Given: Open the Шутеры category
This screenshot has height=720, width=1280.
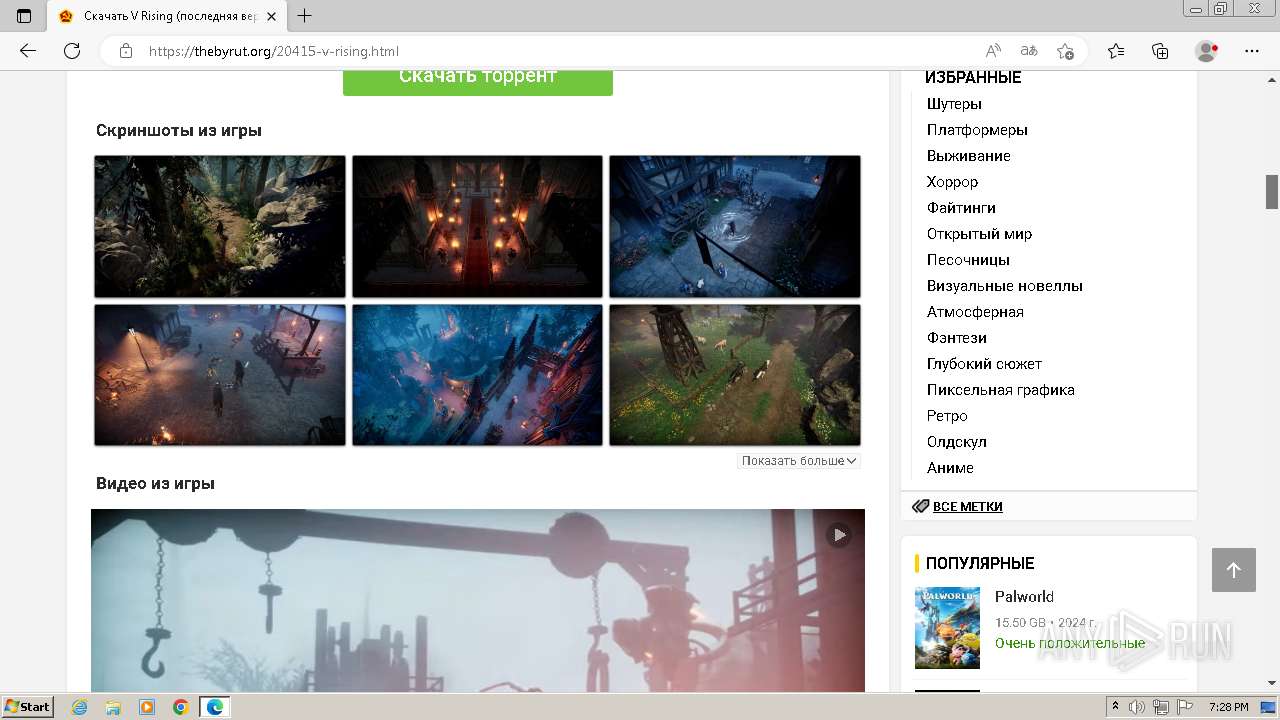Looking at the screenshot, I should (x=954, y=104).
